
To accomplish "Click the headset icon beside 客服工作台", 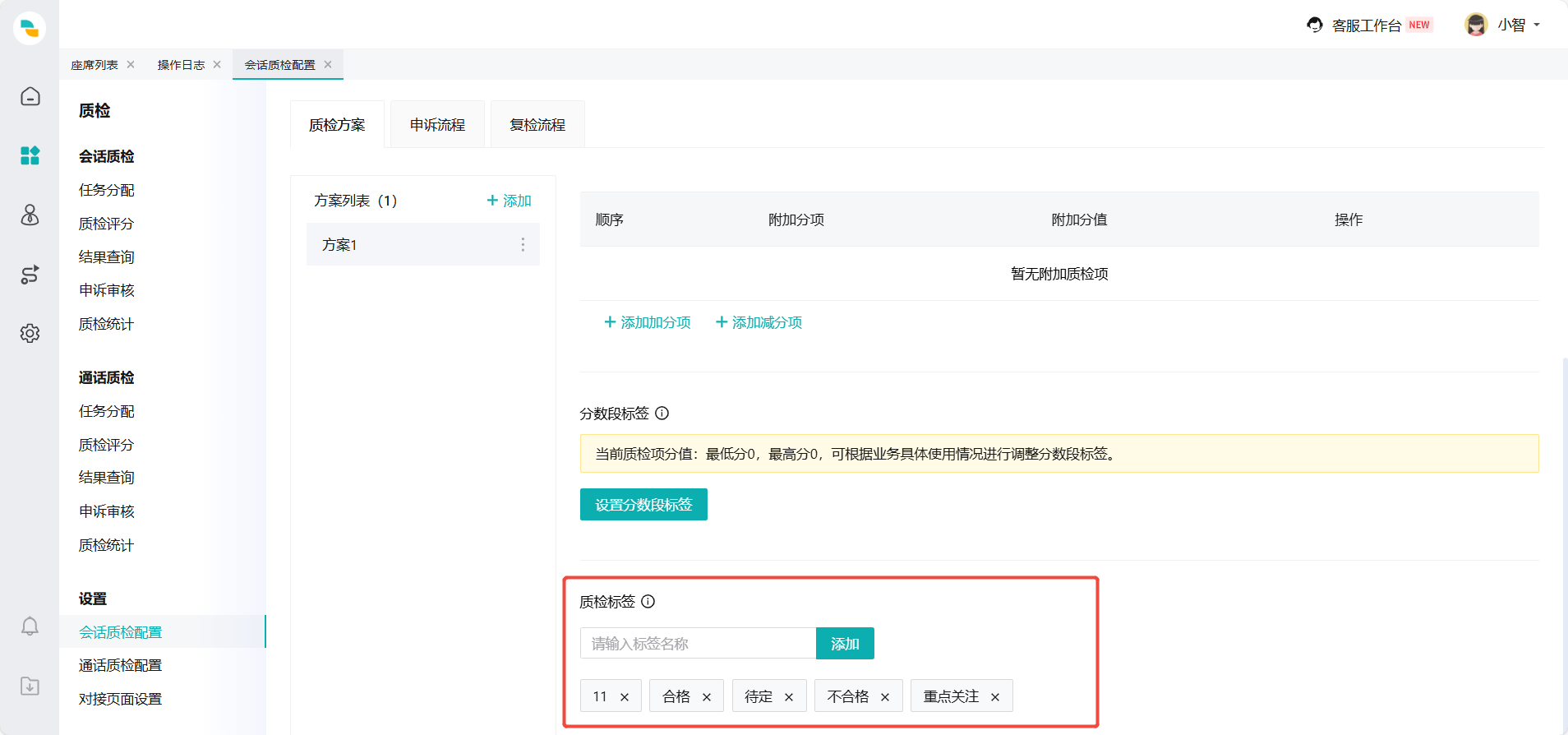I will point(1315,25).
